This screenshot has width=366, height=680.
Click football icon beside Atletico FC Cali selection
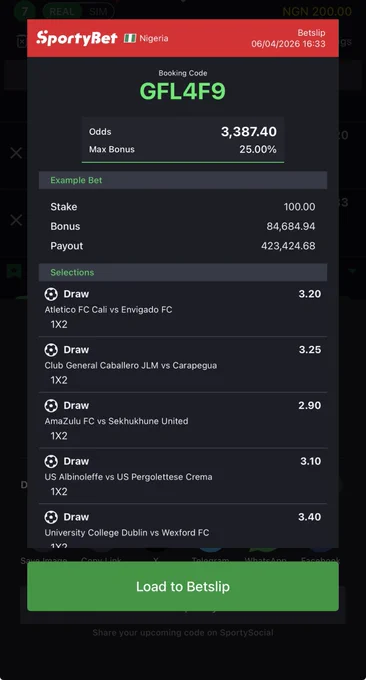[x=51, y=294]
